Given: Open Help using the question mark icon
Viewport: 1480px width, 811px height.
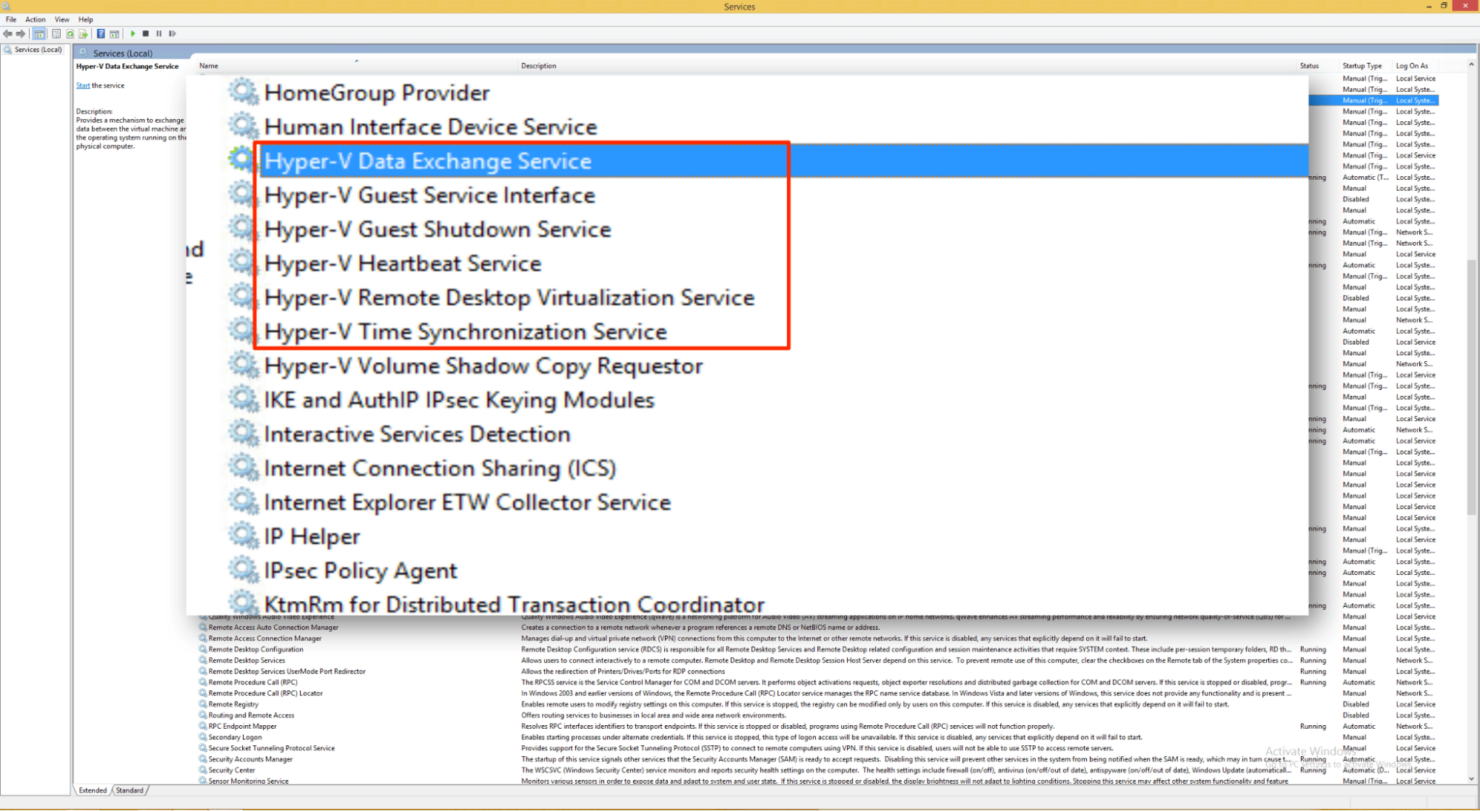Looking at the screenshot, I should tap(102, 33).
